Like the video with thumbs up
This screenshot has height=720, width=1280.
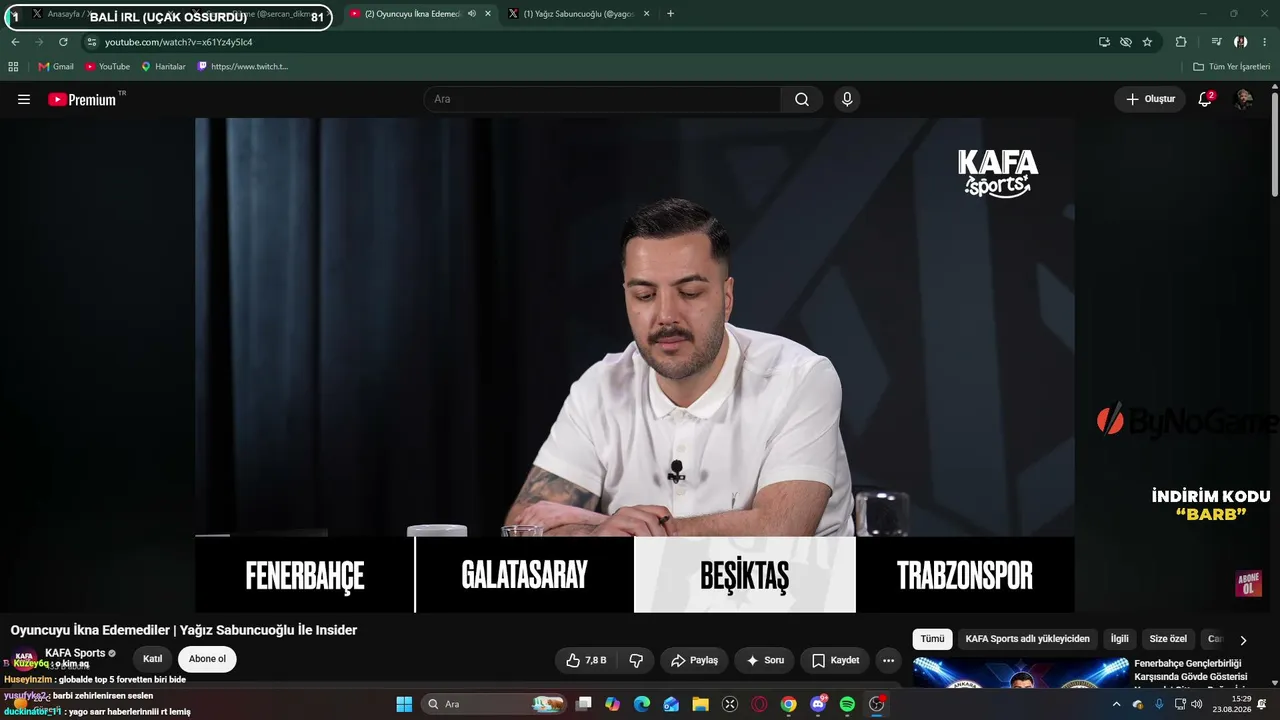coord(586,660)
